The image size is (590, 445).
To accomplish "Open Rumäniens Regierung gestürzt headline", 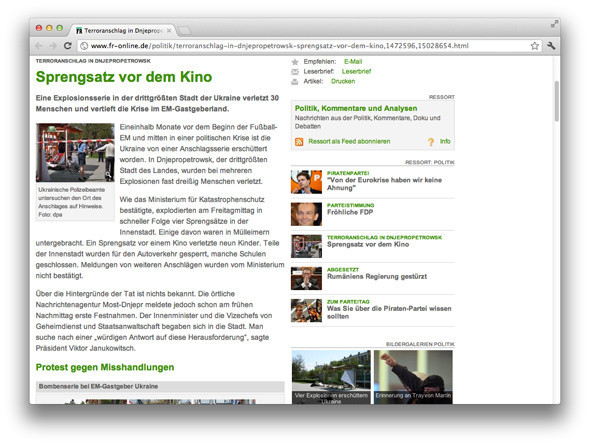I will pos(377,276).
